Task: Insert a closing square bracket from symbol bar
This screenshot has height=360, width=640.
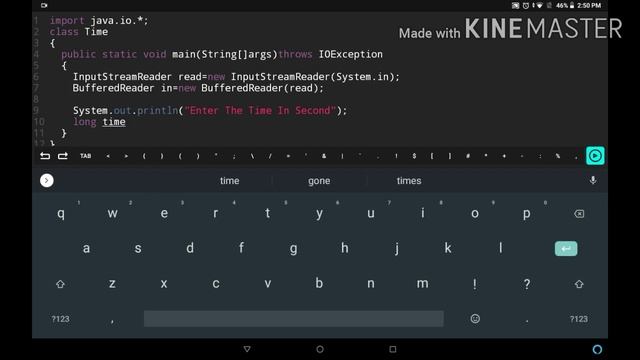Action: click(450, 156)
